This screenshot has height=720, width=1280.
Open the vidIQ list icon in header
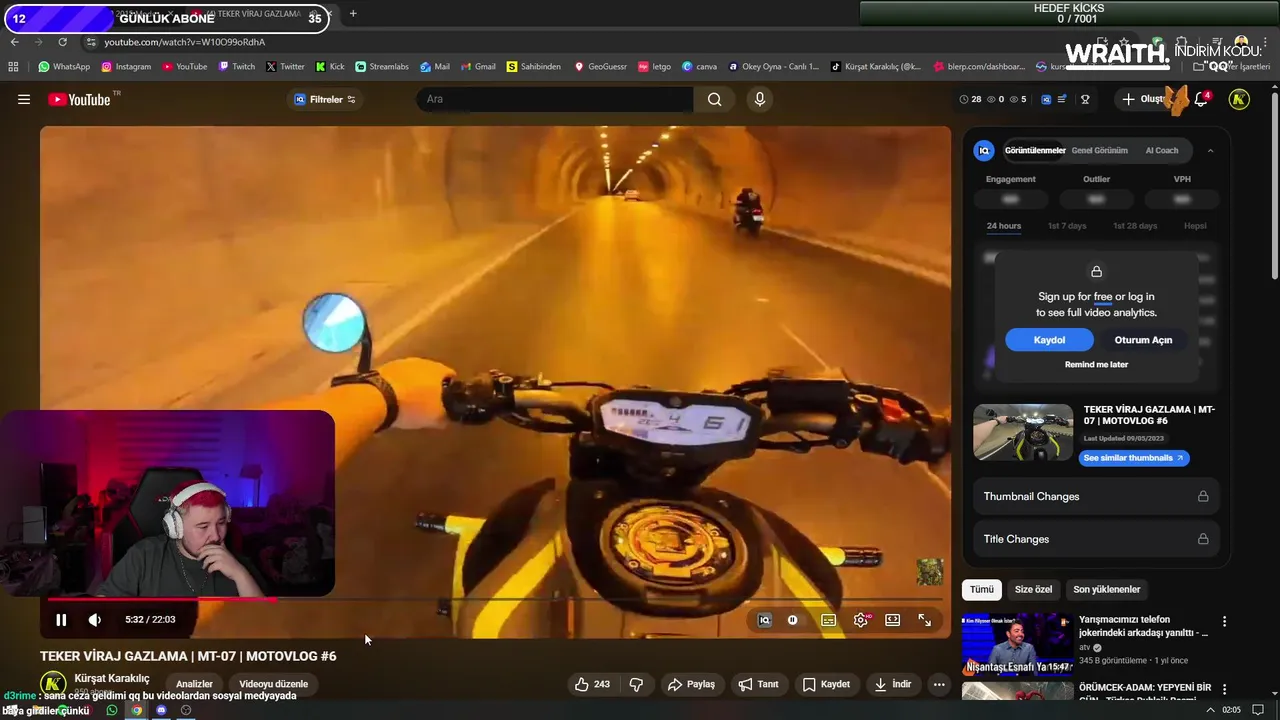point(1062,99)
